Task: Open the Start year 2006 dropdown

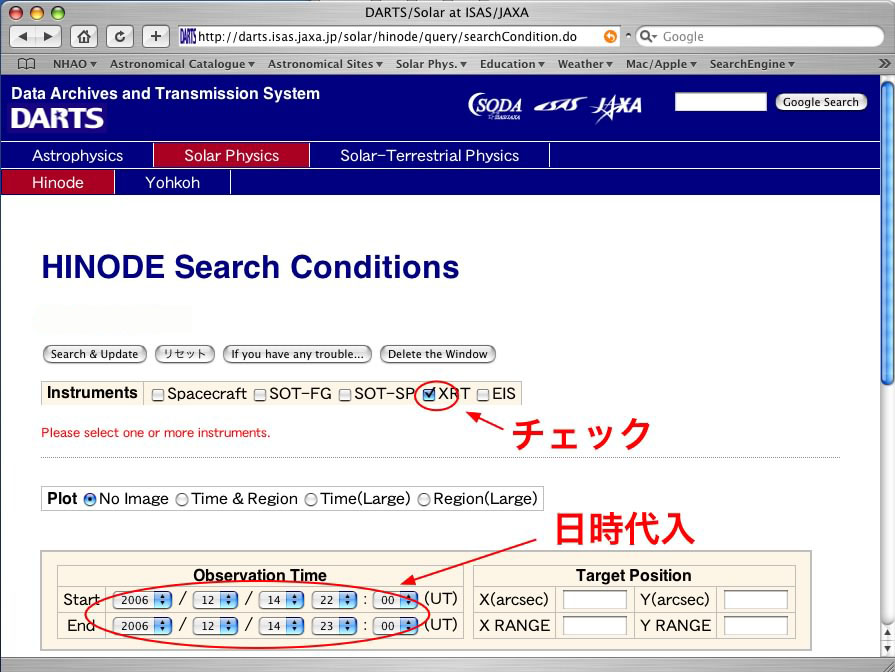Action: tap(142, 600)
